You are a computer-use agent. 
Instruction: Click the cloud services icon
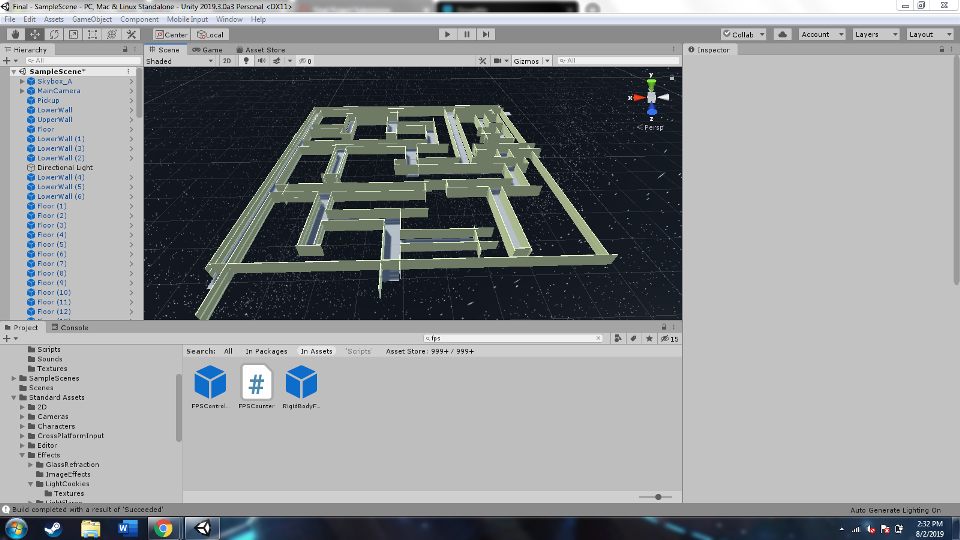783,34
